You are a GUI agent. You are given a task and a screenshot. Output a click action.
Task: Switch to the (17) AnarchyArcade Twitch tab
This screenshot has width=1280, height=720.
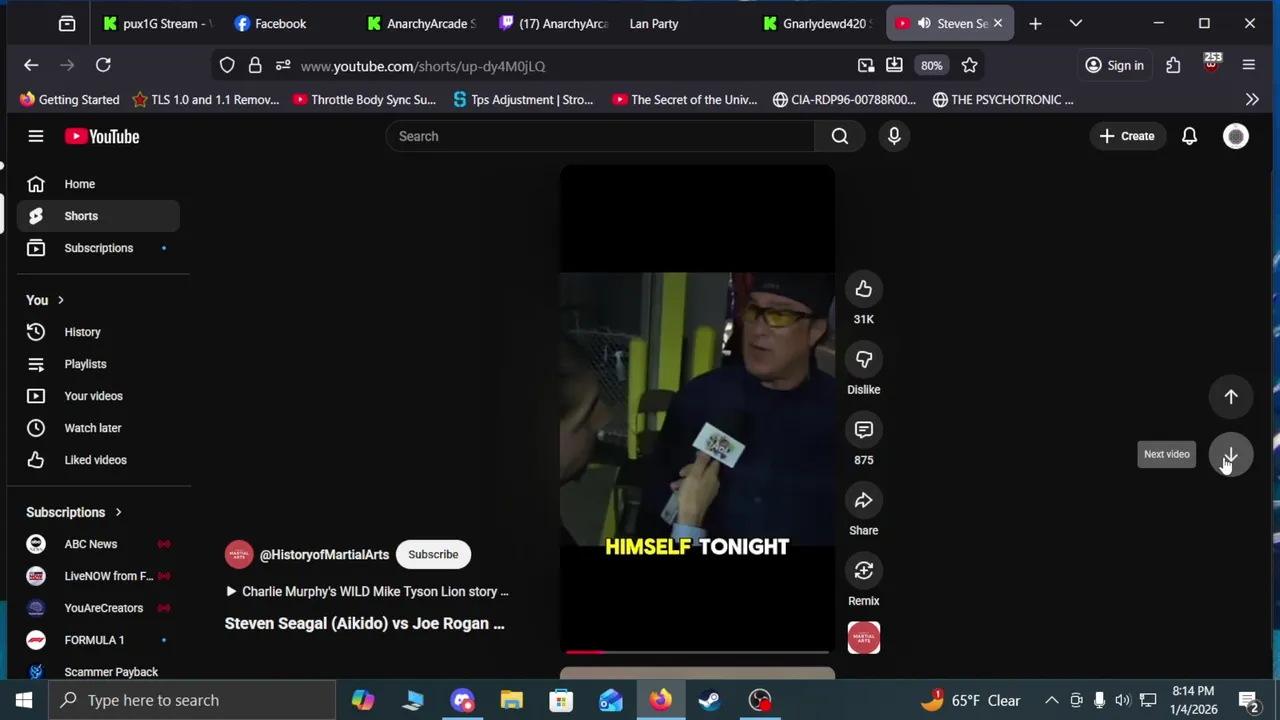pos(553,23)
